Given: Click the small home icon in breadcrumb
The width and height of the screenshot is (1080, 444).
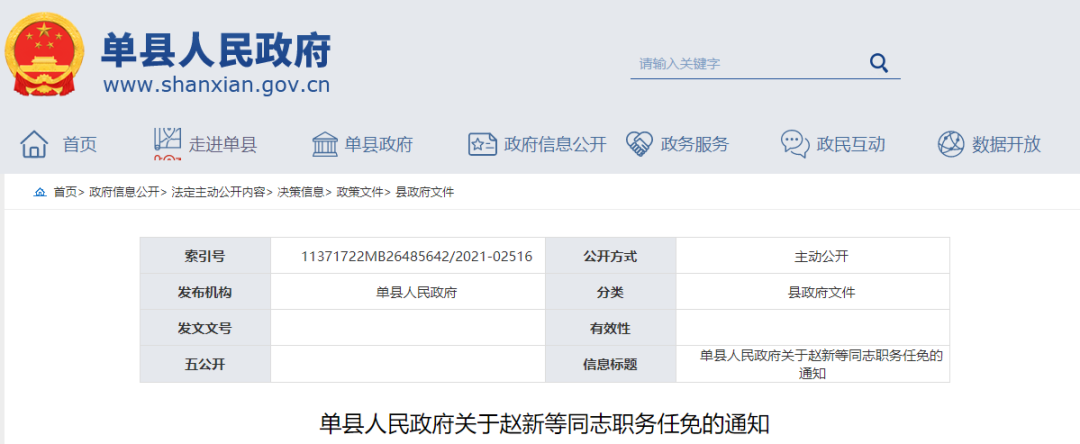Looking at the screenshot, I should point(40,193).
